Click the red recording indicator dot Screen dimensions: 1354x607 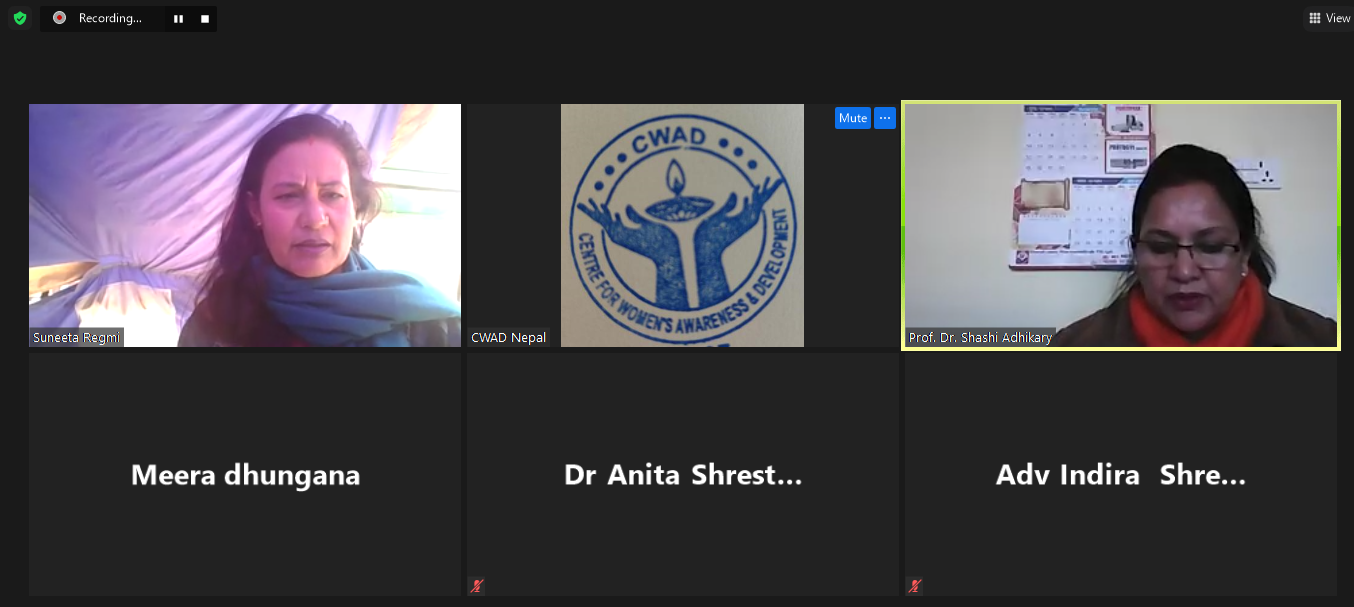[x=59, y=18]
